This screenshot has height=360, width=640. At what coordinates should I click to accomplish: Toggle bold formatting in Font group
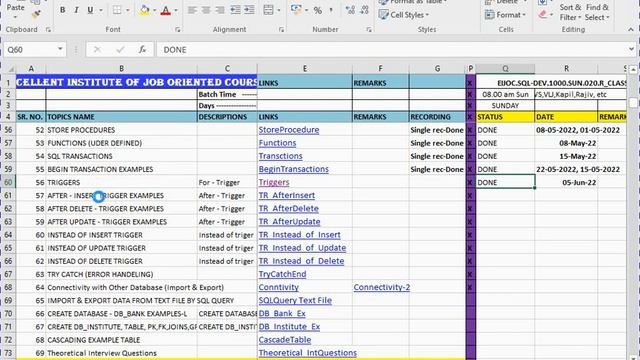coord(62,10)
